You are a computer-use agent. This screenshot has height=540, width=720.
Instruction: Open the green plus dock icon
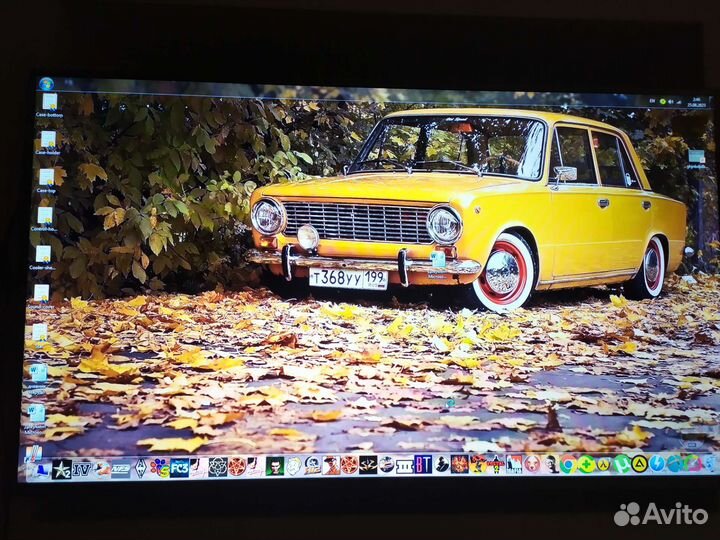586,463
